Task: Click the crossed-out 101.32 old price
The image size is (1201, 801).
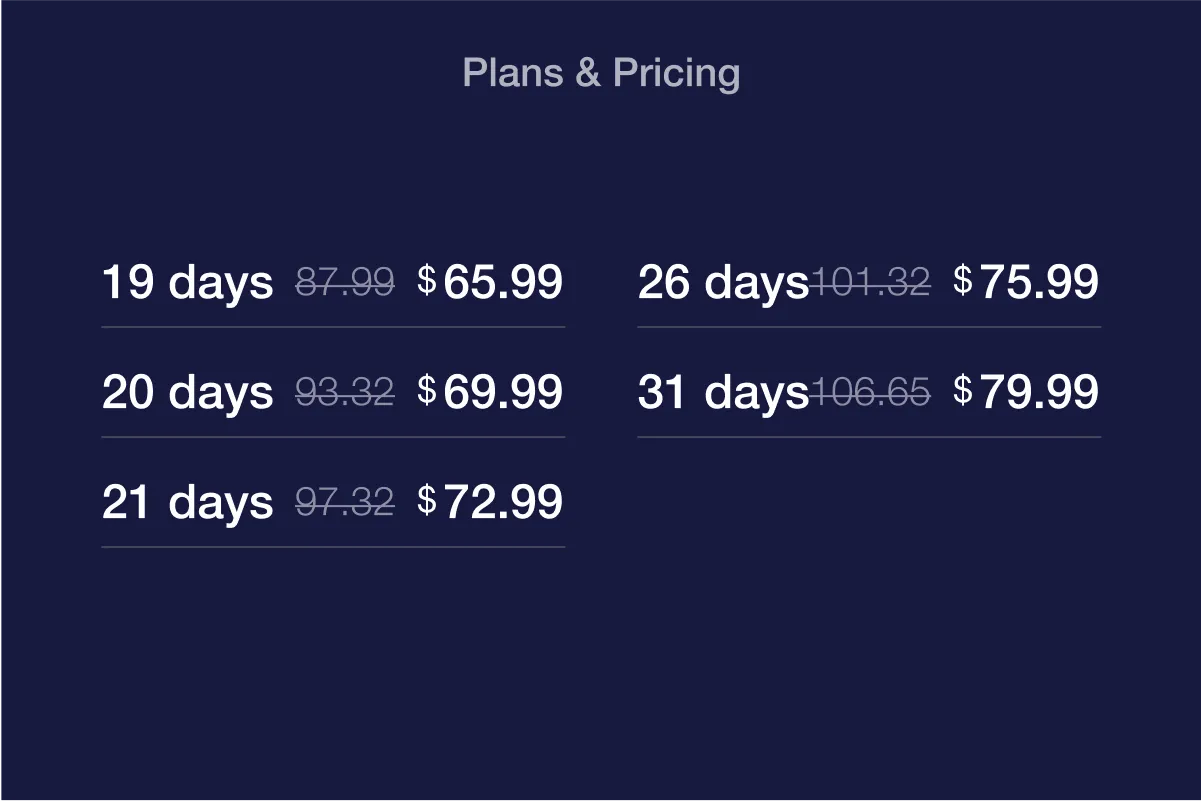Action: click(870, 283)
